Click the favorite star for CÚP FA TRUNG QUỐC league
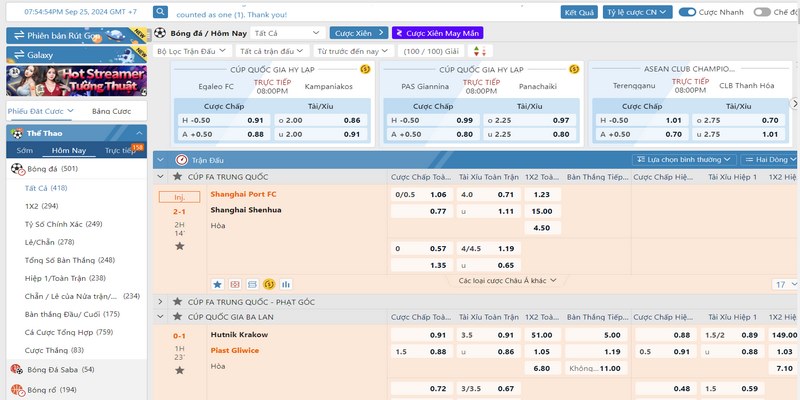The width and height of the screenshot is (800, 400). tap(177, 177)
